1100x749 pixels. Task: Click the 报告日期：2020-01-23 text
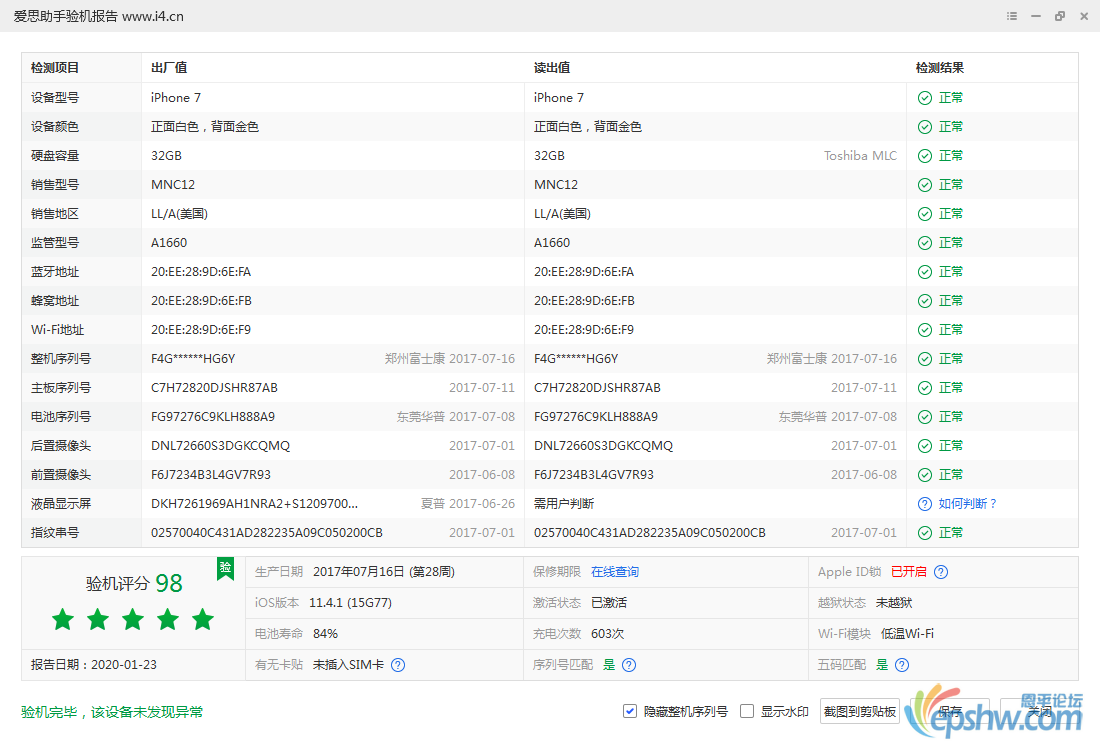tap(94, 664)
